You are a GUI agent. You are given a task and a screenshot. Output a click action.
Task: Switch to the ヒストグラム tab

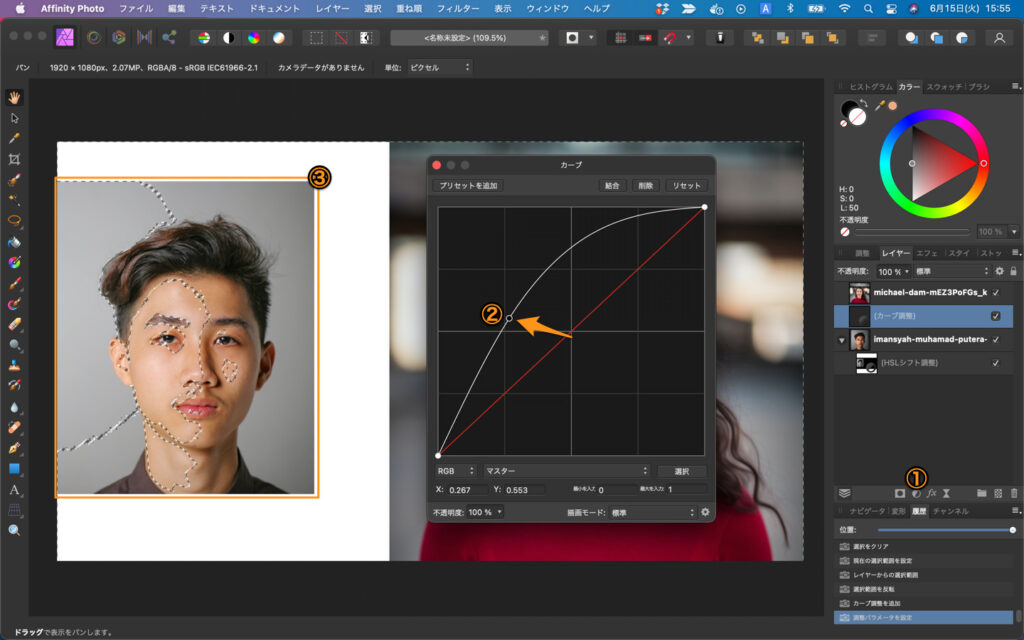coord(870,87)
